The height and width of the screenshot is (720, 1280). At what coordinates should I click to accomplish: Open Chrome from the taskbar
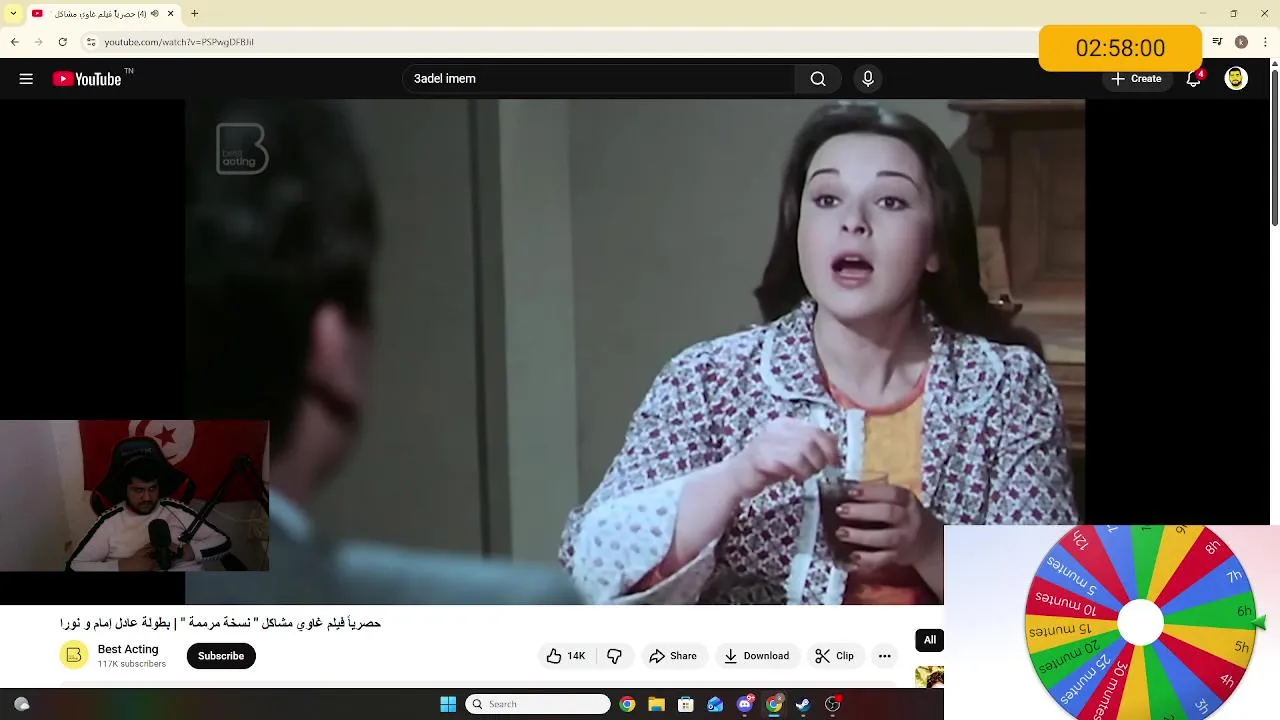click(x=627, y=704)
